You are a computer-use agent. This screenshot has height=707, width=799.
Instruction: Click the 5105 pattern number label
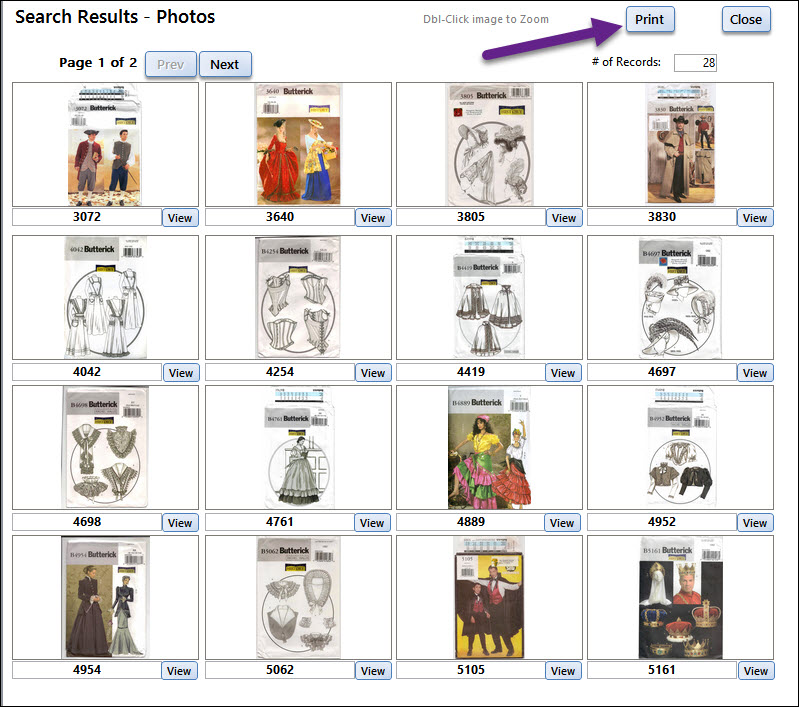(x=471, y=669)
